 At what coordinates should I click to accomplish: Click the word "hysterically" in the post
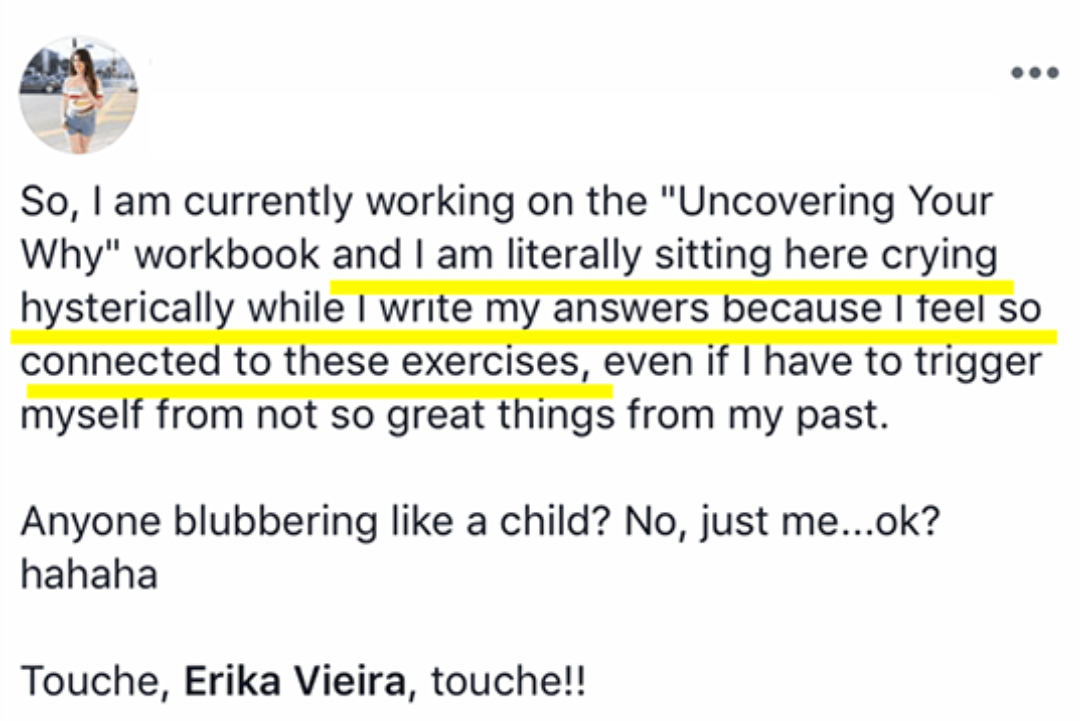pyautogui.click(x=128, y=310)
